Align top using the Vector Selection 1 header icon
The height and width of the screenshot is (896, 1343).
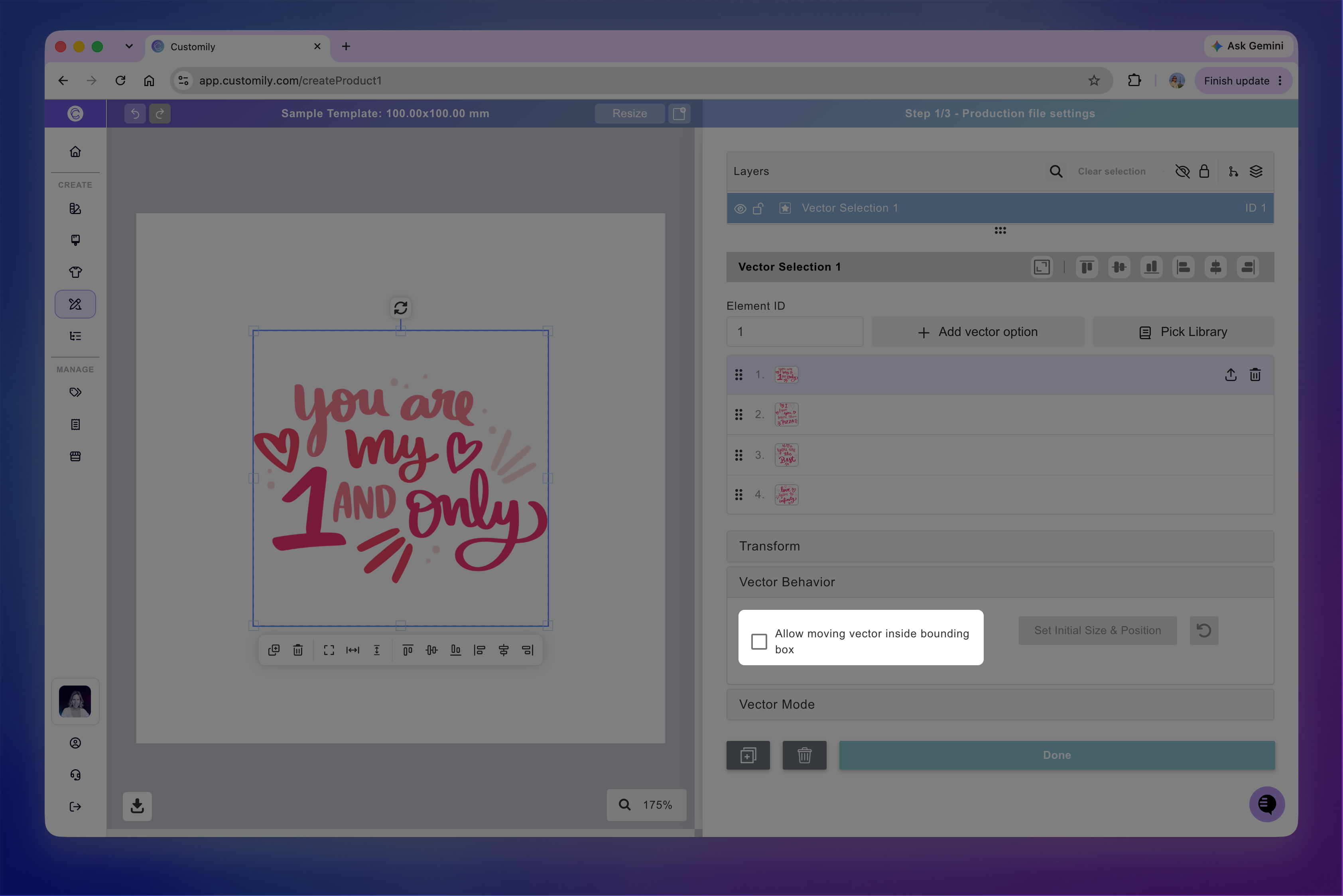pyautogui.click(x=1087, y=267)
